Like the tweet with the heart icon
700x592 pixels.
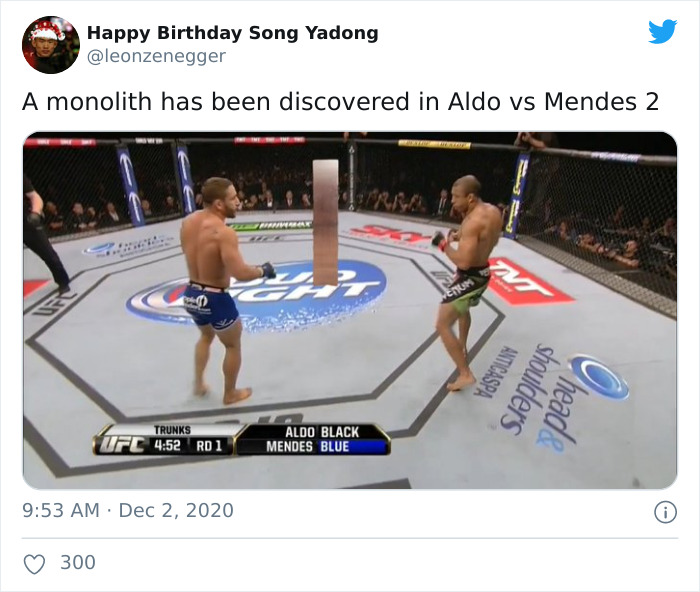point(34,563)
